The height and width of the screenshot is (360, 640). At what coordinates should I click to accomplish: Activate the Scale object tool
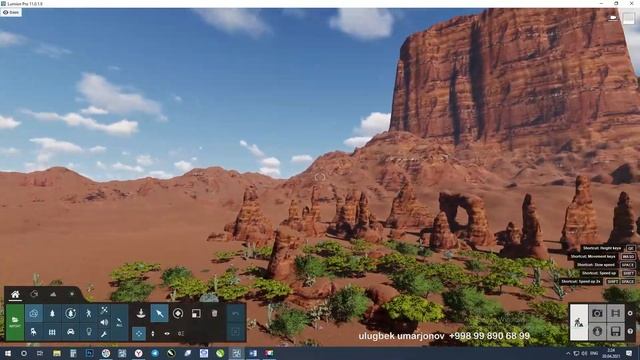pos(196,313)
